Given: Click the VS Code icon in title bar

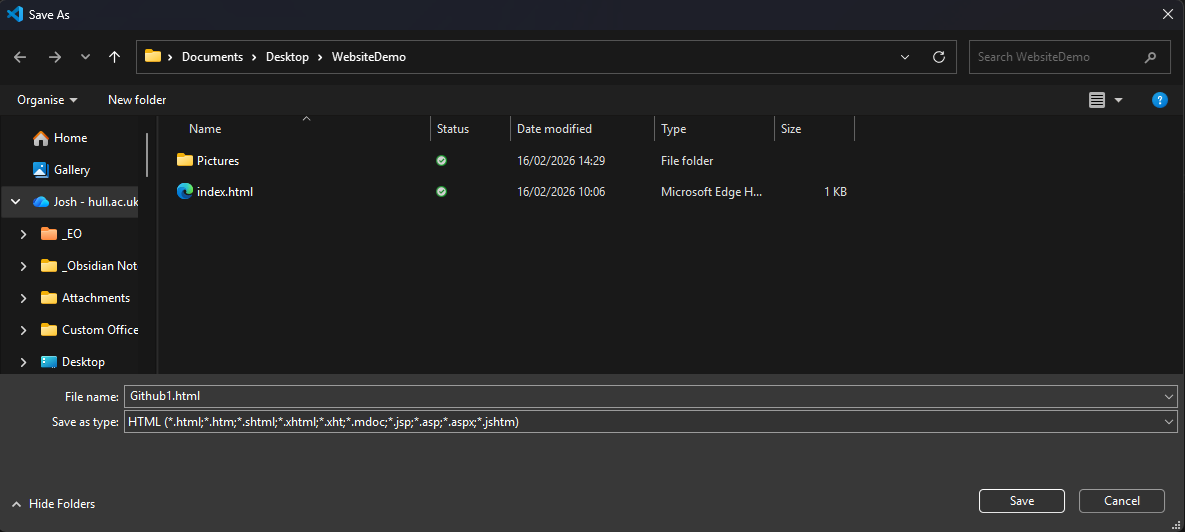Looking at the screenshot, I should tap(14, 14).
